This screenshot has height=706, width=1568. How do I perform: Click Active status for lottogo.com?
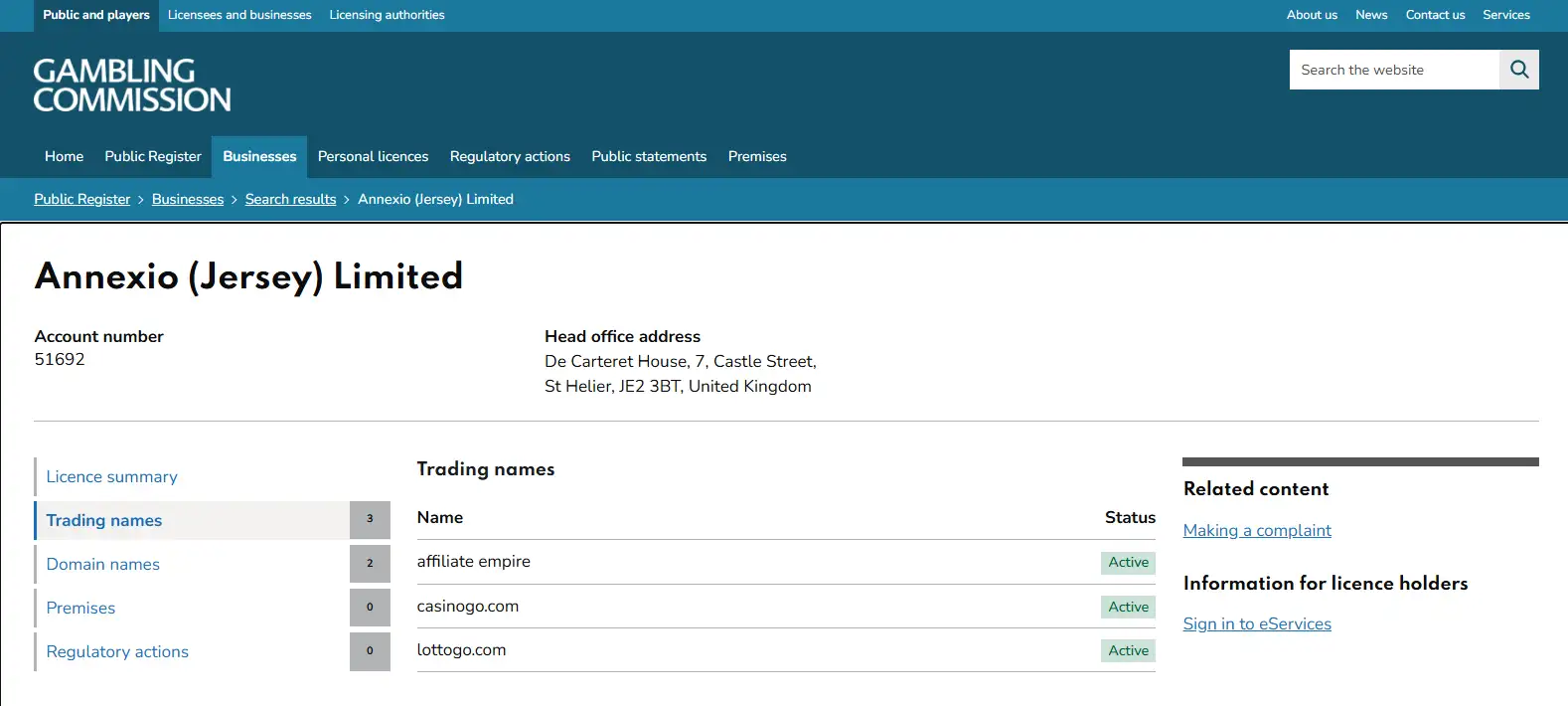(1128, 650)
